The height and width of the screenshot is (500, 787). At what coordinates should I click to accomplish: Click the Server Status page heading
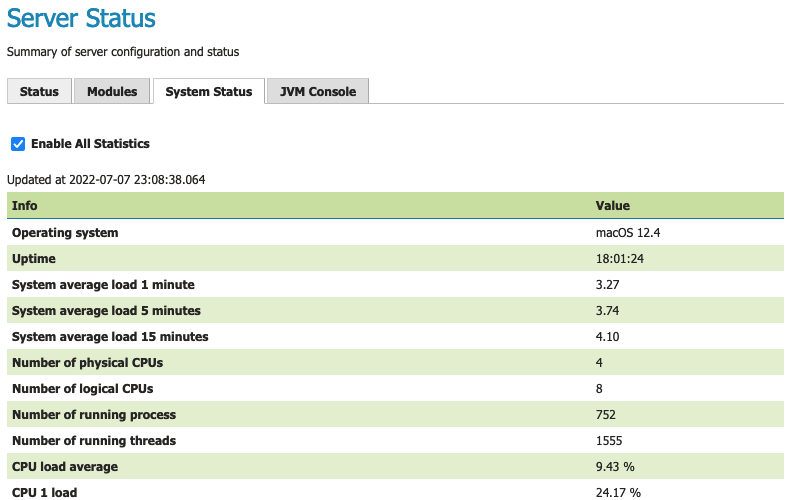point(82,18)
